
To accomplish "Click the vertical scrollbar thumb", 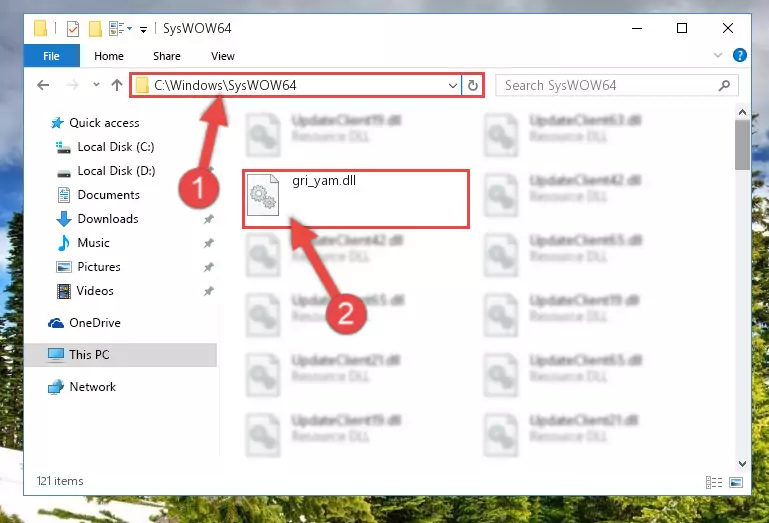I will click(743, 145).
